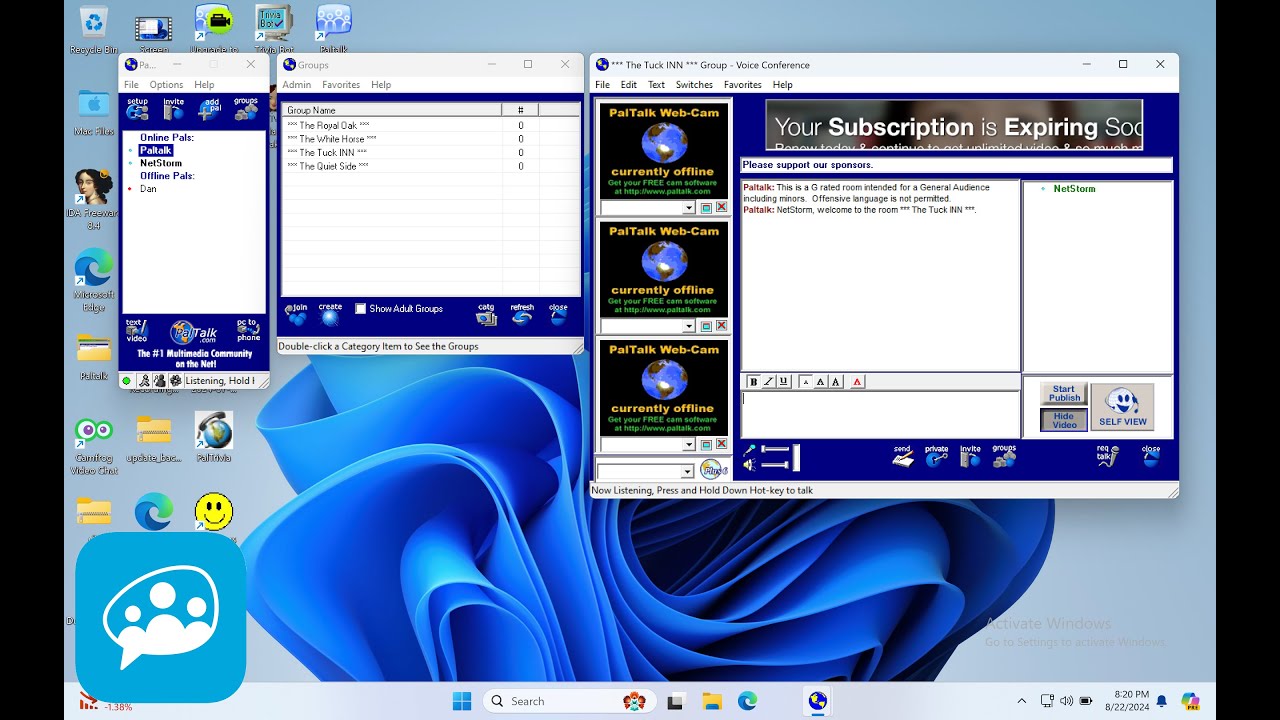The height and width of the screenshot is (720, 1280).
Task: Click the microphone volume icon
Action: (750, 450)
